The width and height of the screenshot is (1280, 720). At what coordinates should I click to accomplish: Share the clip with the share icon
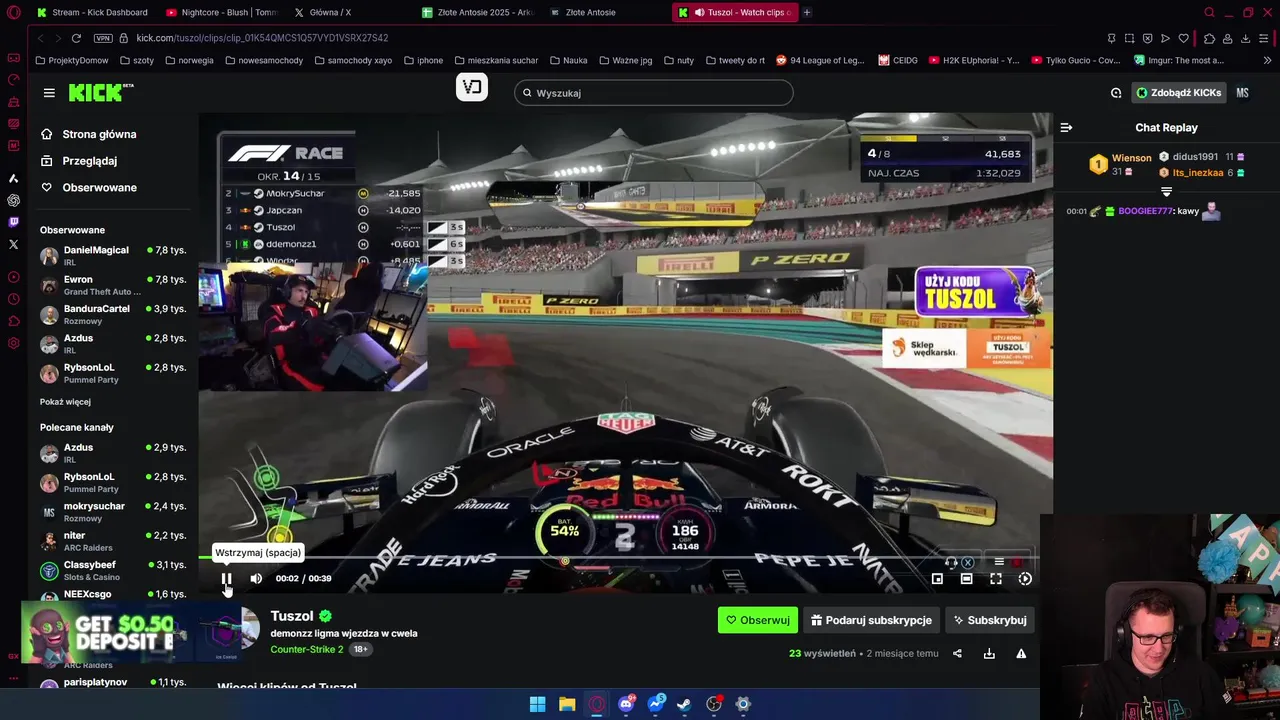(x=957, y=653)
